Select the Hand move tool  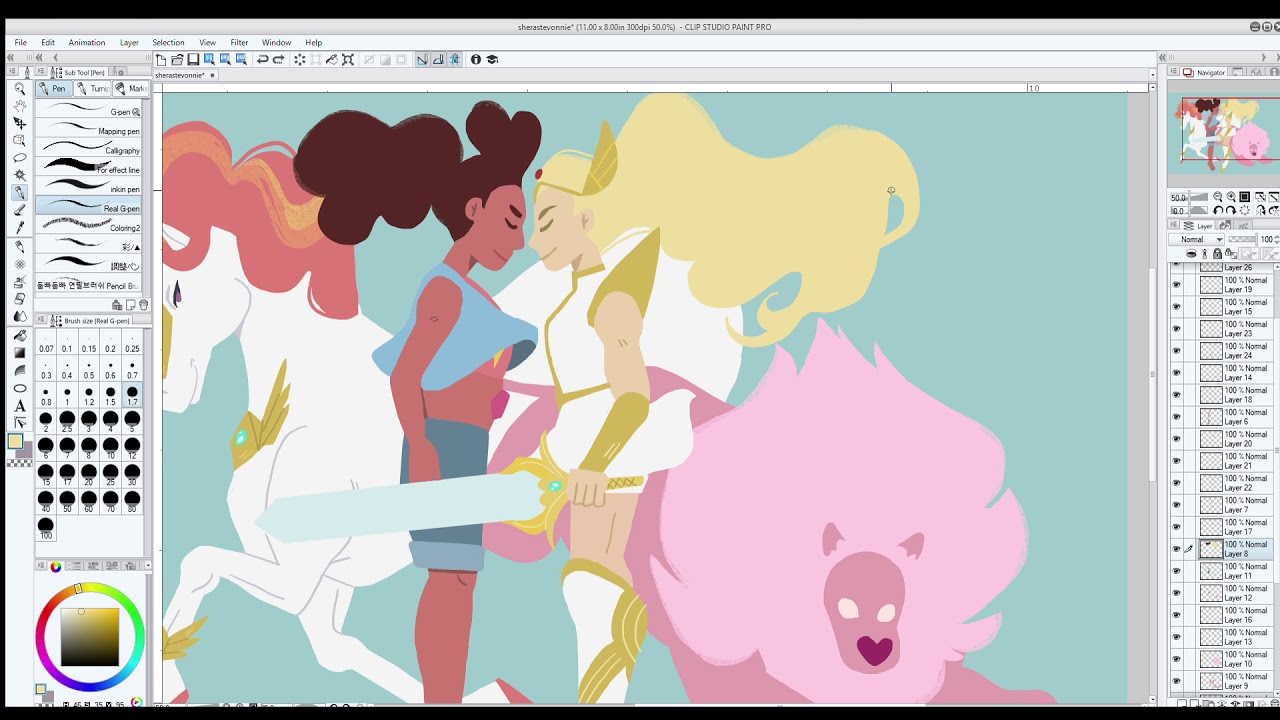tap(19, 106)
